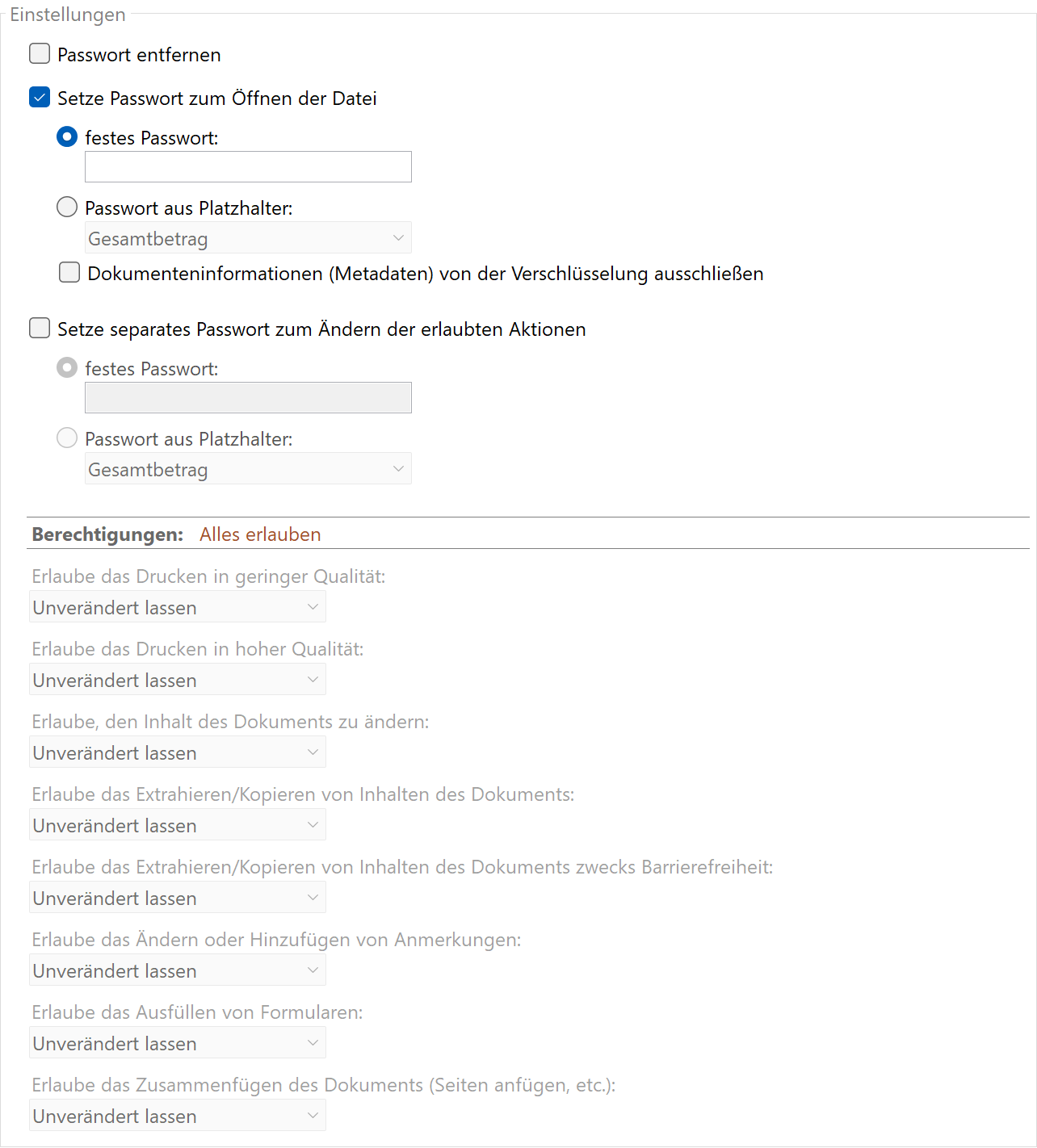This screenshot has width=1037, height=1148.
Task: Select first 'festes Passwort' radio button
Action: click(67, 137)
